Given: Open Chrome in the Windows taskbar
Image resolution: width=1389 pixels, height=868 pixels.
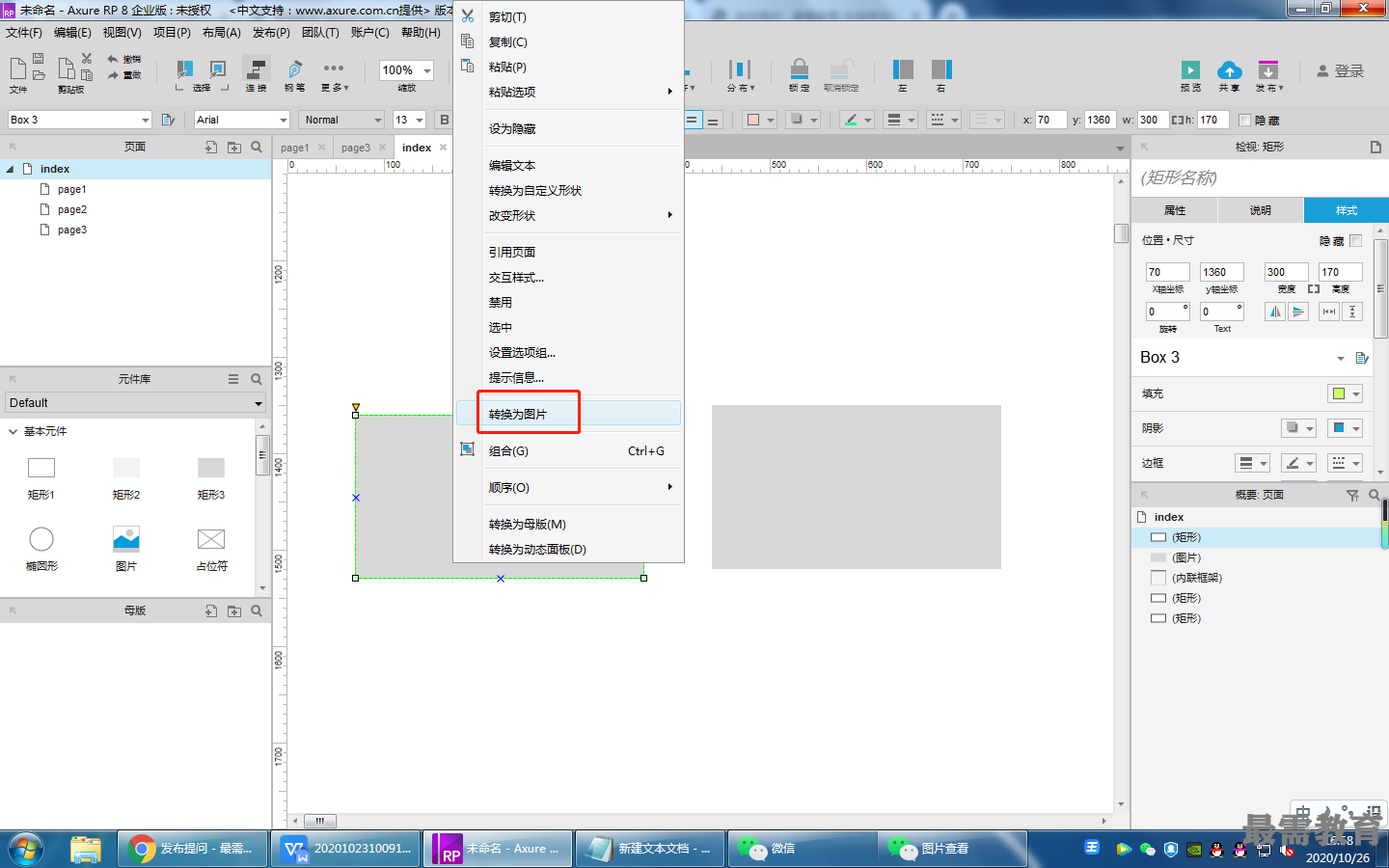Looking at the screenshot, I should tap(192, 849).
